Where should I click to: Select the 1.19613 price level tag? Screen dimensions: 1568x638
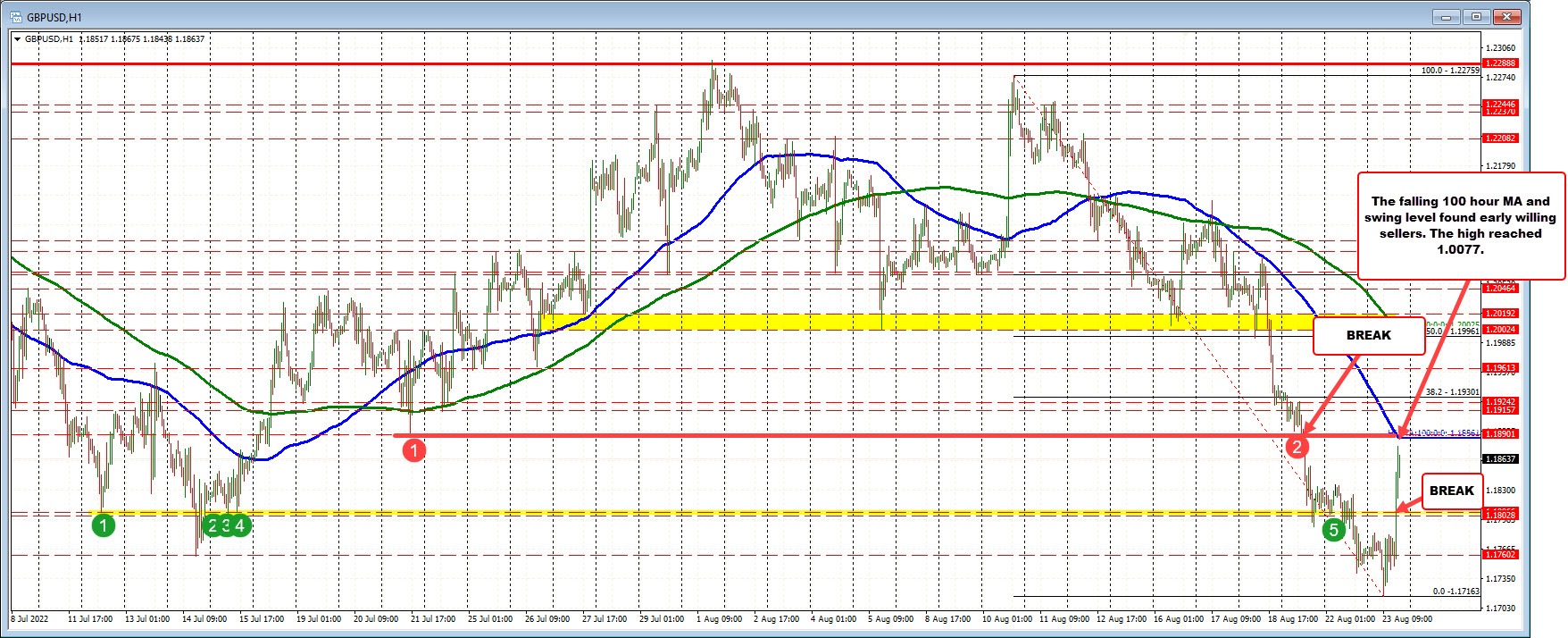1499,367
